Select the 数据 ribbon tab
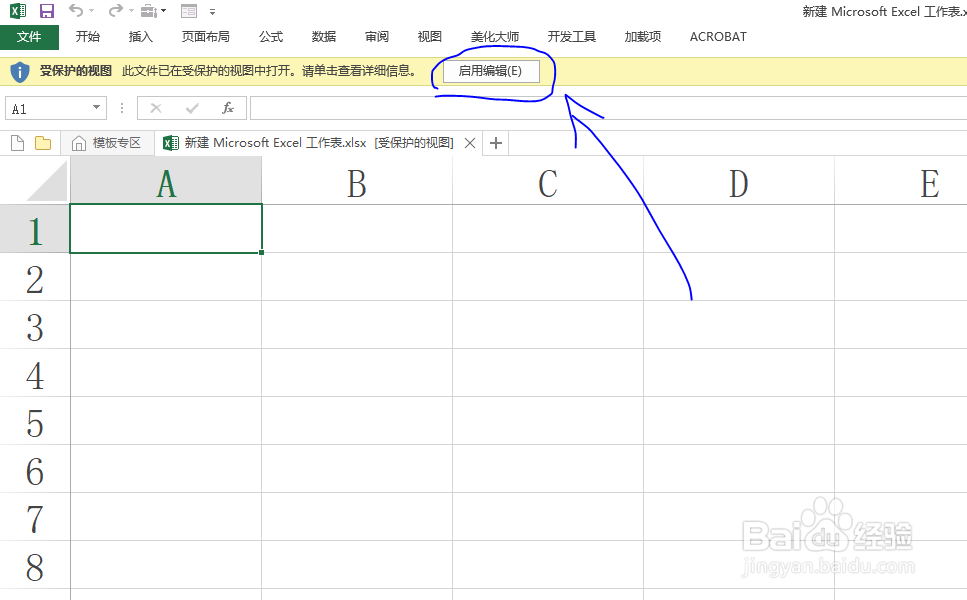This screenshot has width=967, height=600. click(324, 37)
